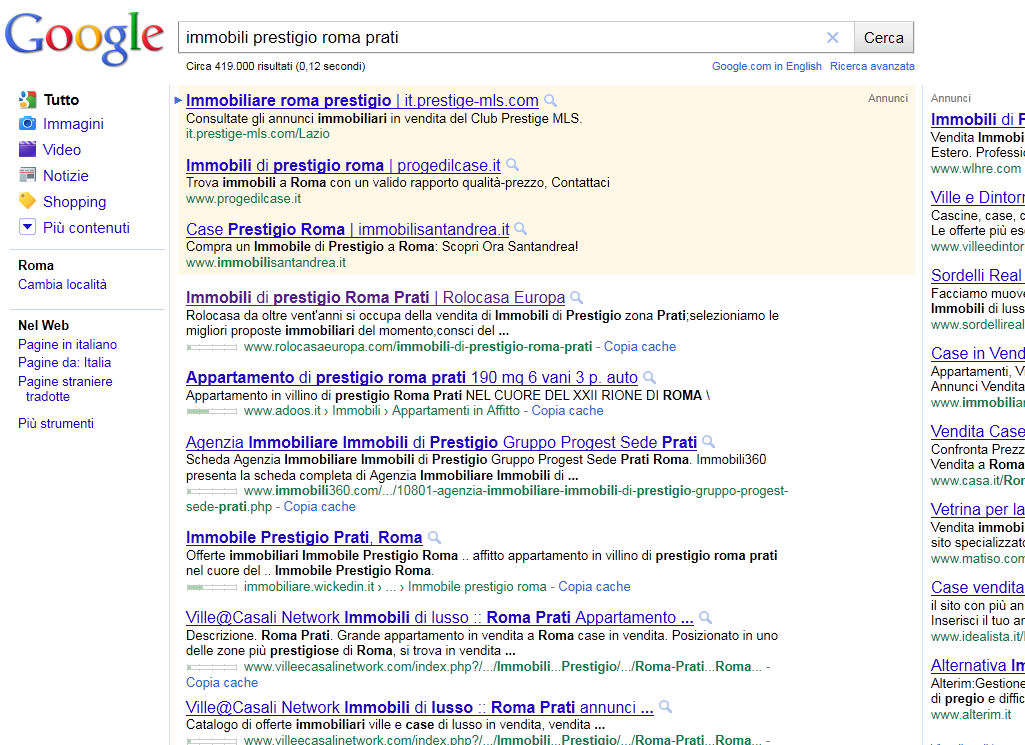Click the Notizie newspaper icon

[27, 175]
